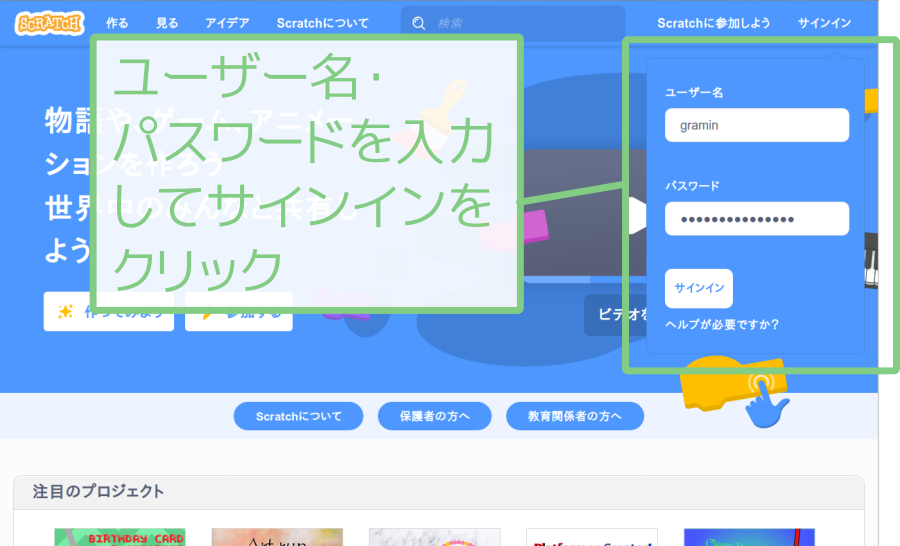Focus the パスワード input field
The image size is (900, 546).
tap(757, 219)
